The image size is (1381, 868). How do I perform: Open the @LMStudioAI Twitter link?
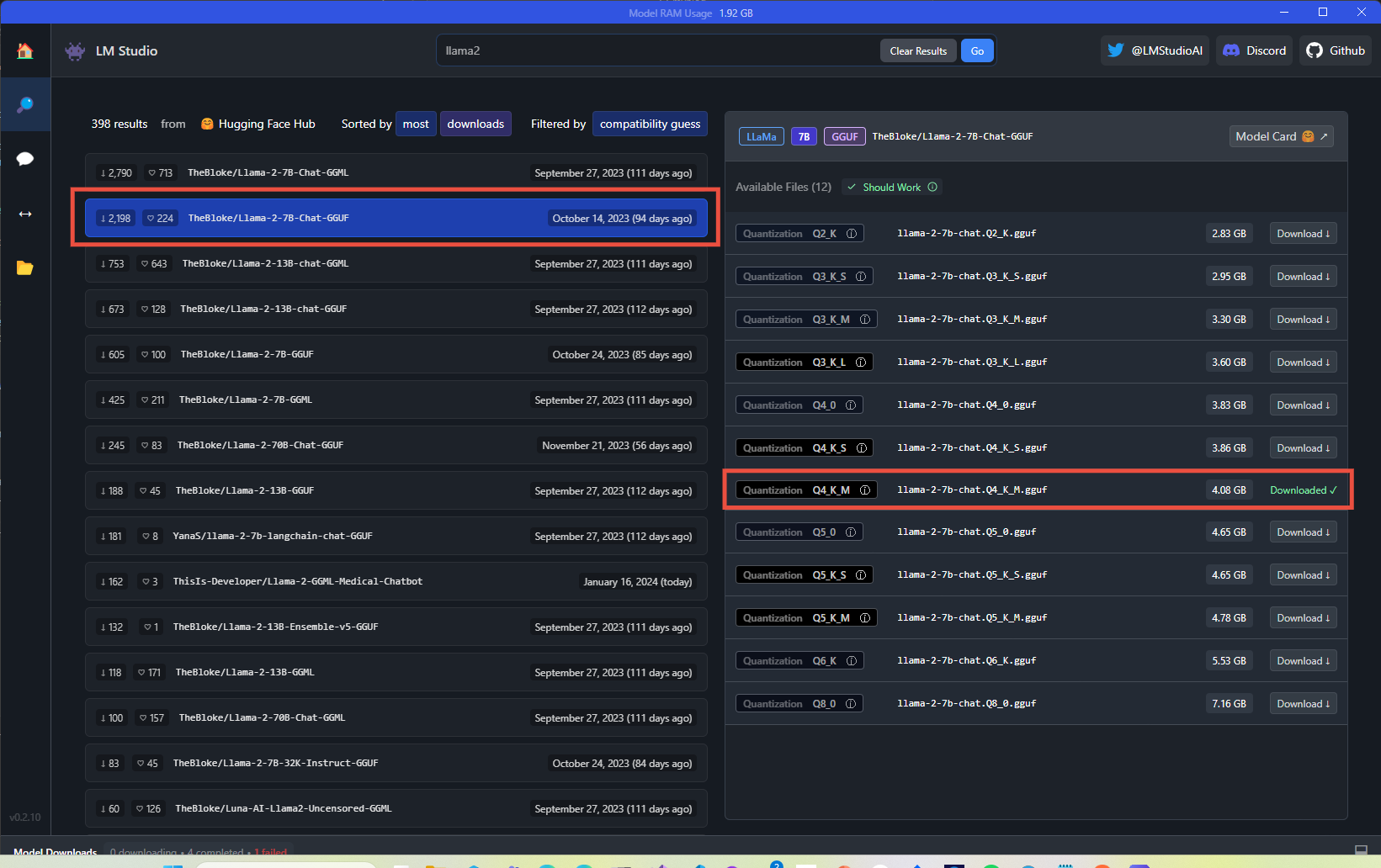pyautogui.click(x=1155, y=50)
